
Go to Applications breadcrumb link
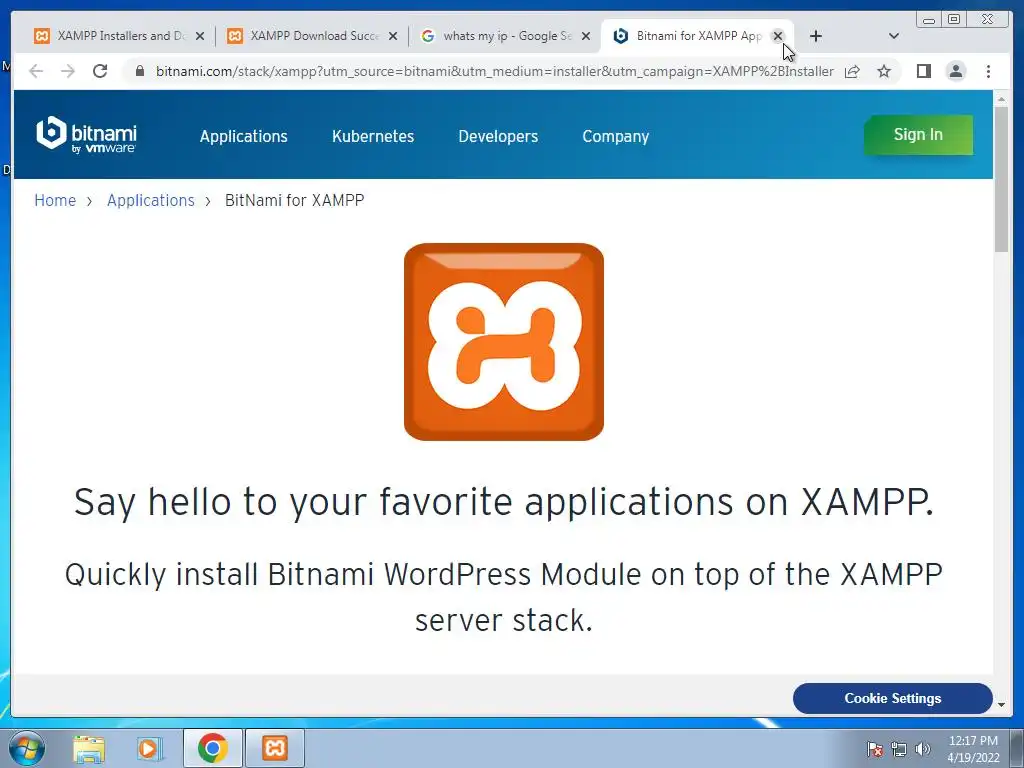[x=151, y=200]
